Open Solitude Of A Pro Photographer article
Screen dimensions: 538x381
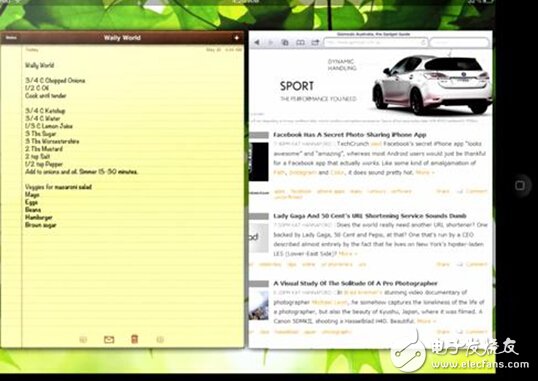coord(355,283)
